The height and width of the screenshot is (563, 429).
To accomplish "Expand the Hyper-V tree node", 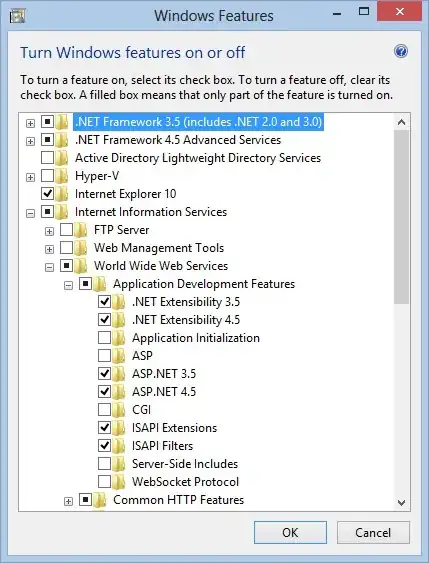I will pos(31,177).
